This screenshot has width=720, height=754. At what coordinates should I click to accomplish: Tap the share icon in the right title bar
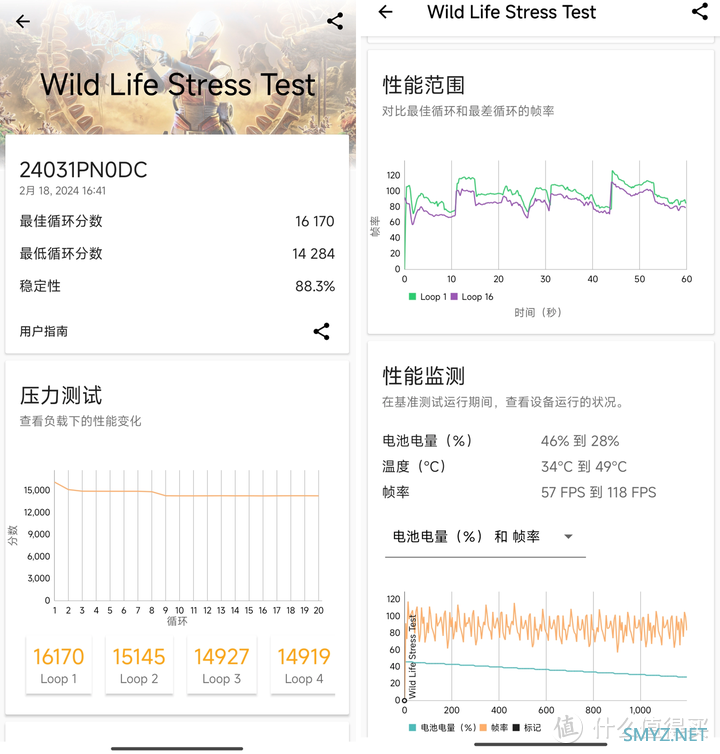click(x=700, y=12)
